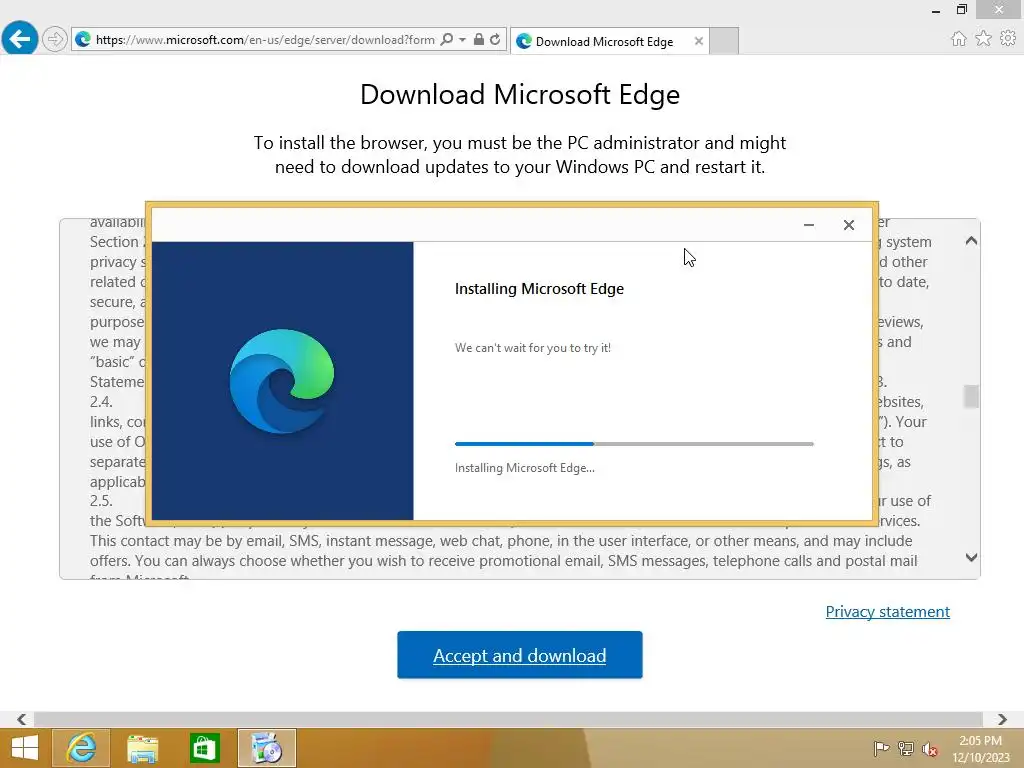
Task: Click horizontal scrollbar left arrow
Action: (x=22, y=719)
